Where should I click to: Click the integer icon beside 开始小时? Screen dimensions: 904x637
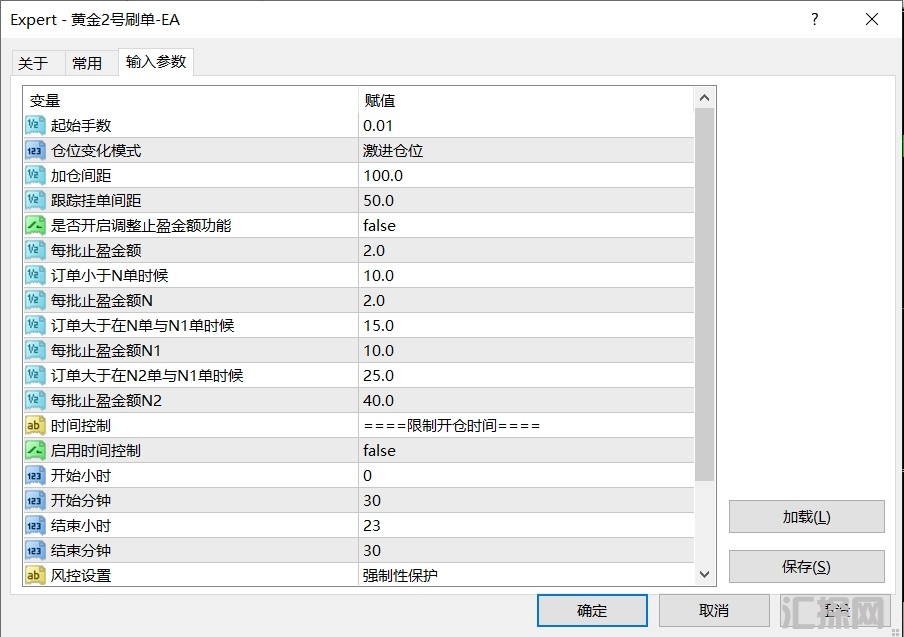[x=35, y=476]
